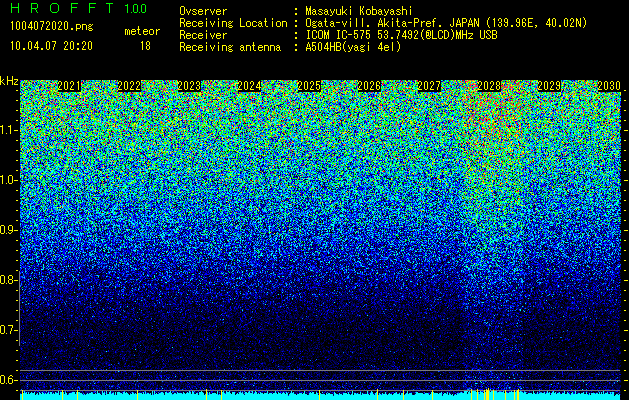Click the 2022 time marker label

tap(129, 86)
